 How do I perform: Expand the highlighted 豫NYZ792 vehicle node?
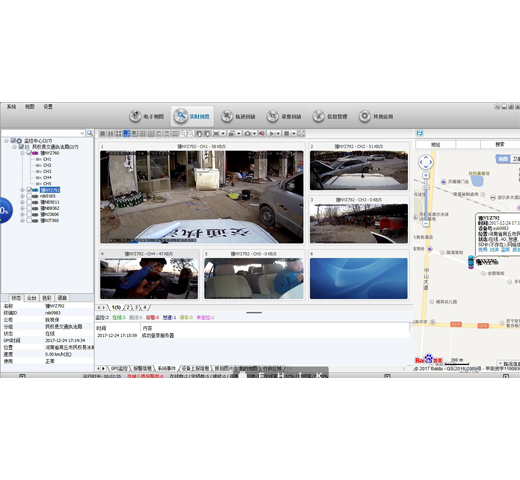click(22, 190)
